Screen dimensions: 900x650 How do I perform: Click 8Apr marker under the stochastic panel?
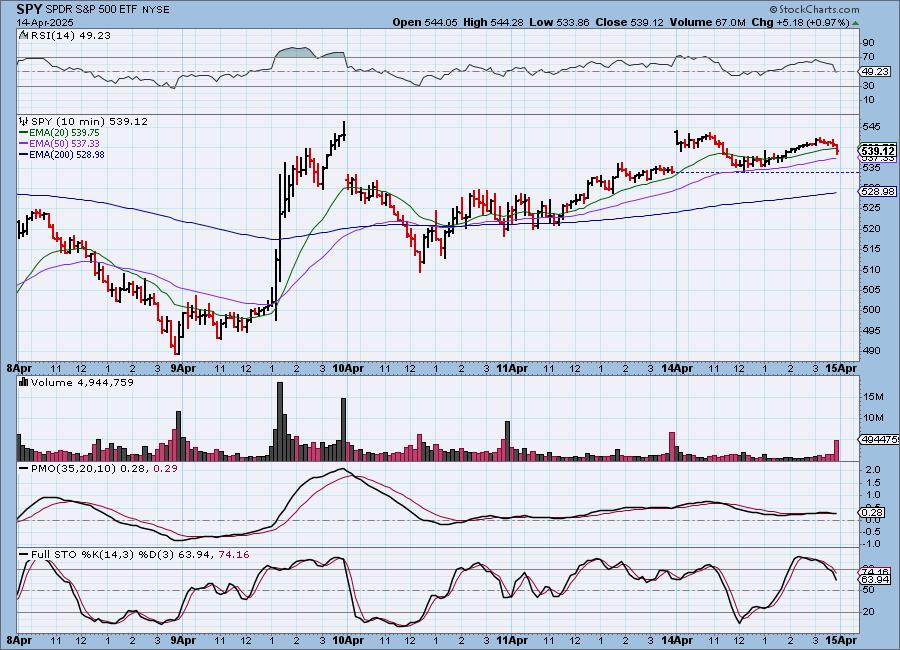coord(19,640)
